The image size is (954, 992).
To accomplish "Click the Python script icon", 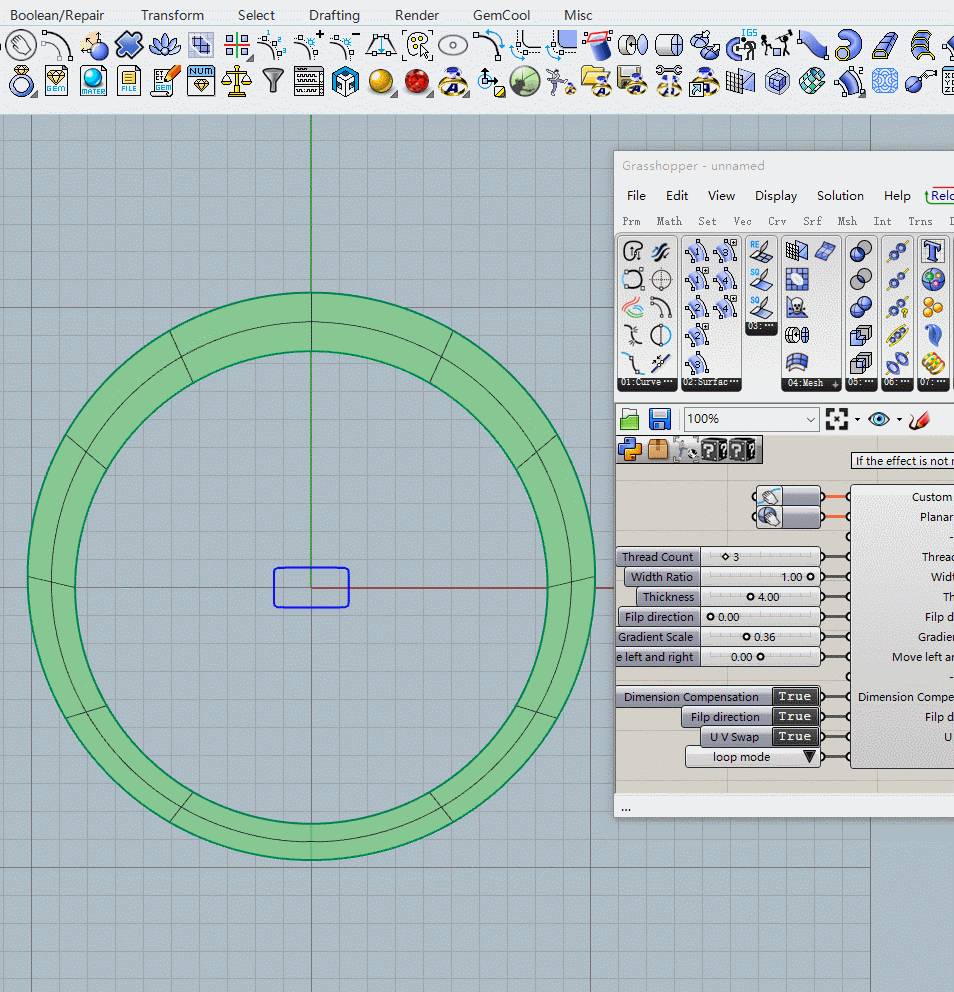I will 629,450.
